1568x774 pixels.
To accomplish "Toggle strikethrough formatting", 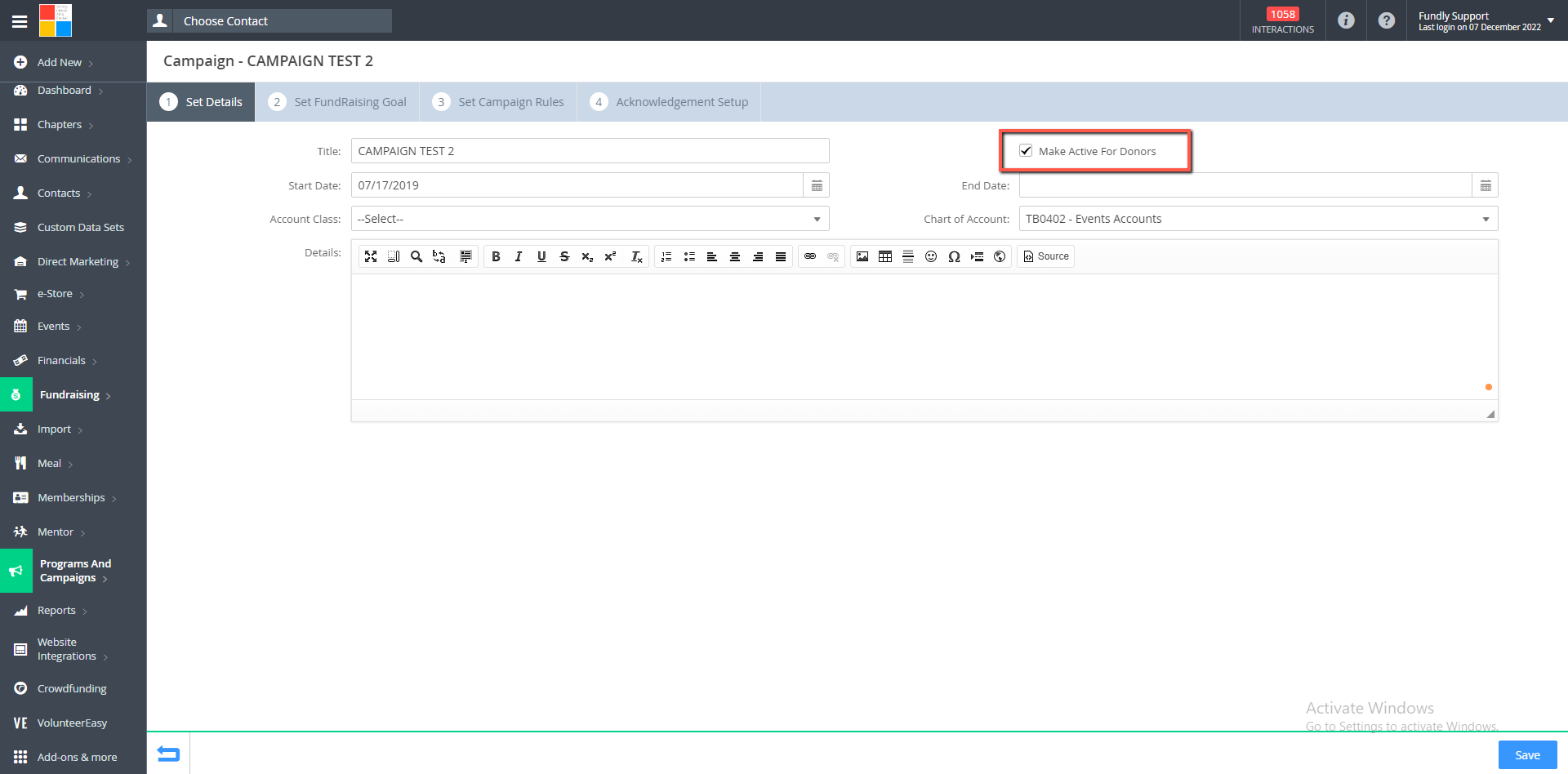I will click(x=564, y=256).
